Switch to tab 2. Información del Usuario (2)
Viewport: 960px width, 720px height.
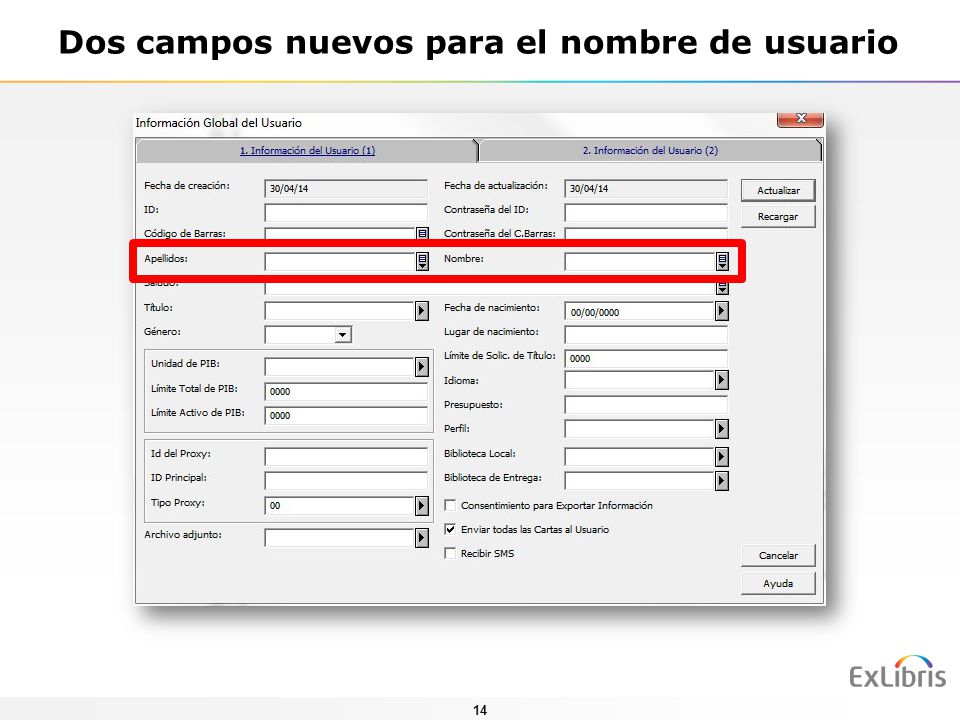point(650,151)
